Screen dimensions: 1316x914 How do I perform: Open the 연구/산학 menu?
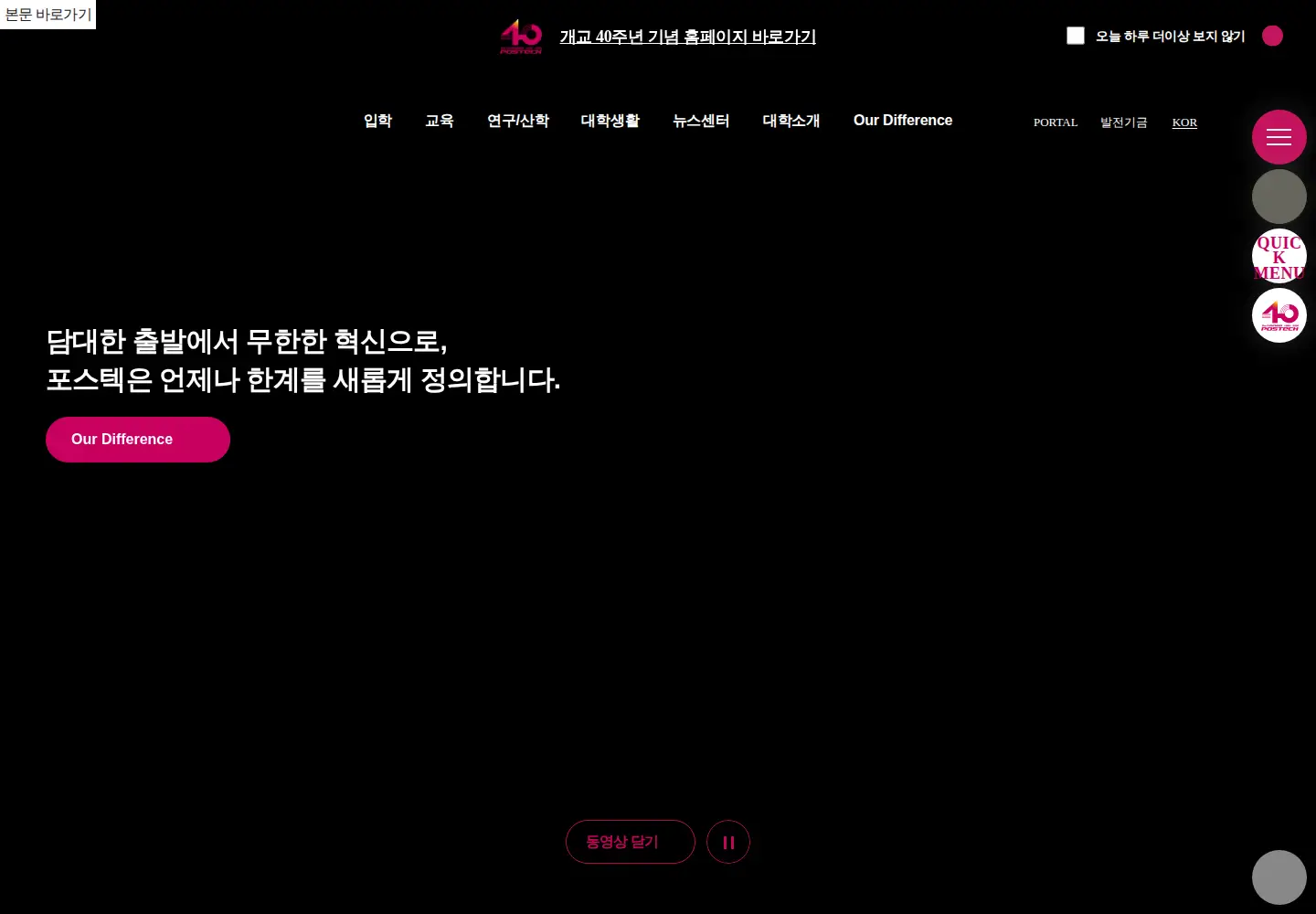point(518,121)
